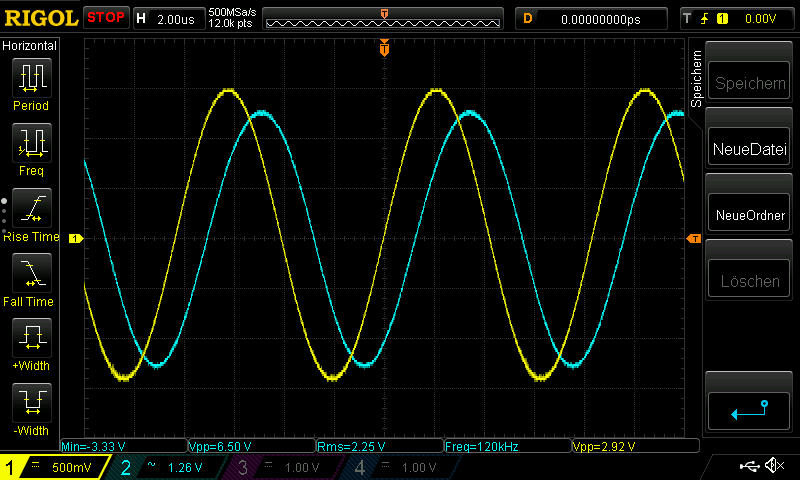Select inactive channel 4 tab
This screenshot has width=800, height=480.
point(398,467)
